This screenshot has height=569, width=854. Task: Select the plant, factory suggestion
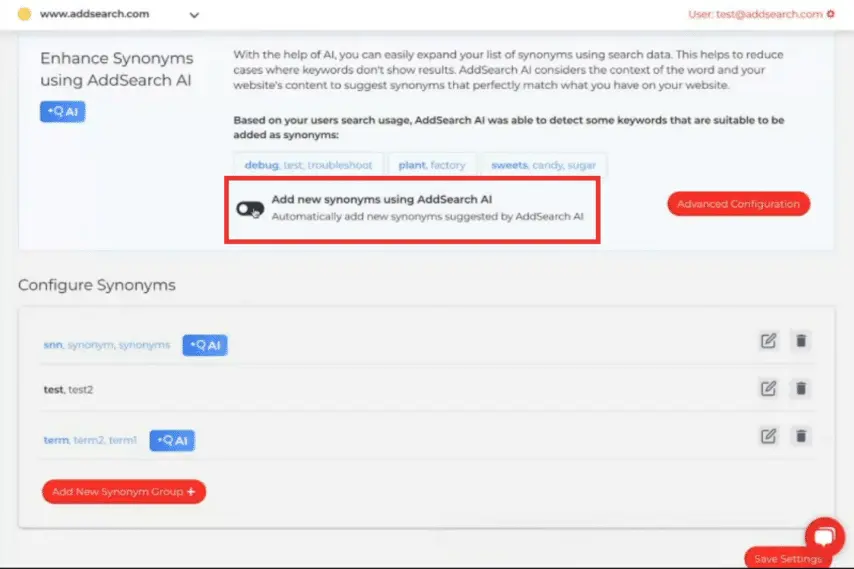(431, 165)
